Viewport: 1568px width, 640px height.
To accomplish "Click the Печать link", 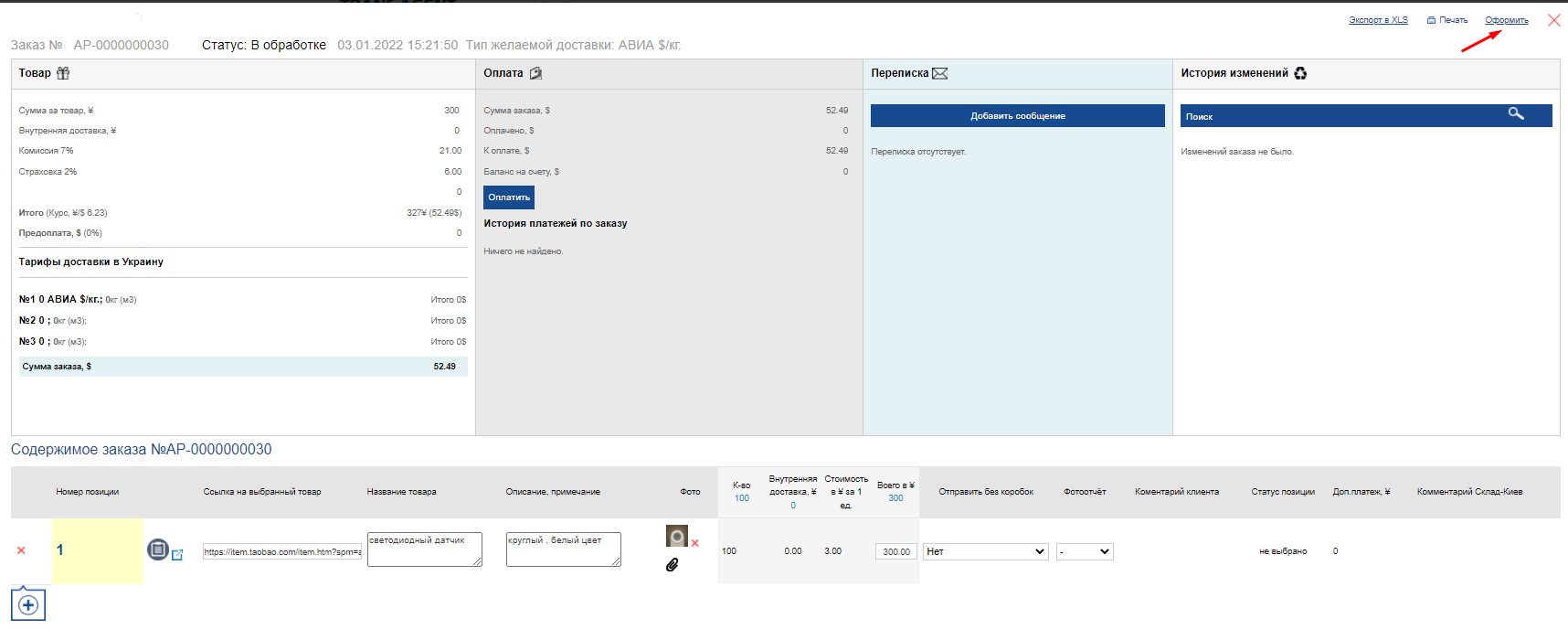I will tap(1447, 20).
